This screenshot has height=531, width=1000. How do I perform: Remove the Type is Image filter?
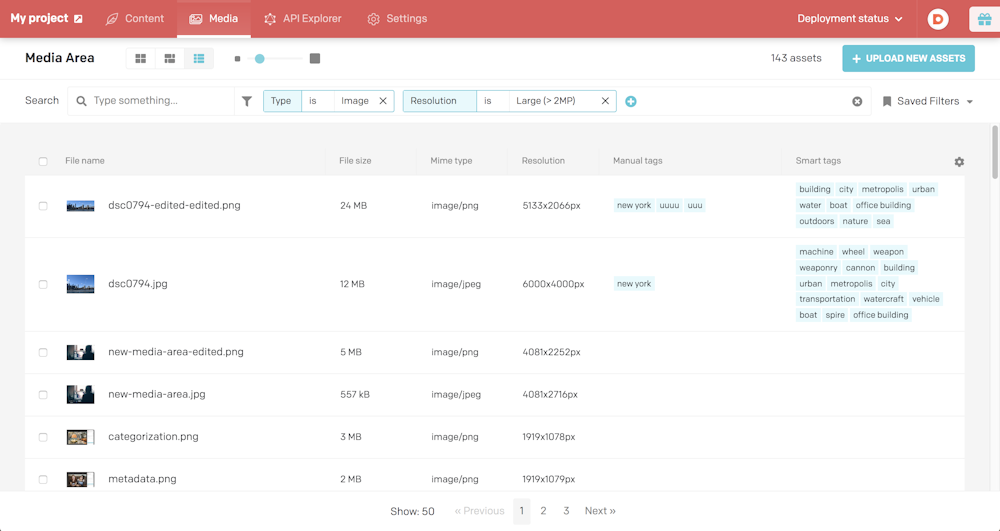[383, 101]
